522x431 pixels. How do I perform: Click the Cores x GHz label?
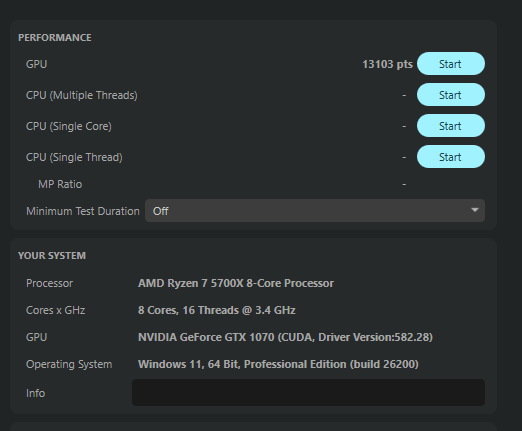[56, 310]
